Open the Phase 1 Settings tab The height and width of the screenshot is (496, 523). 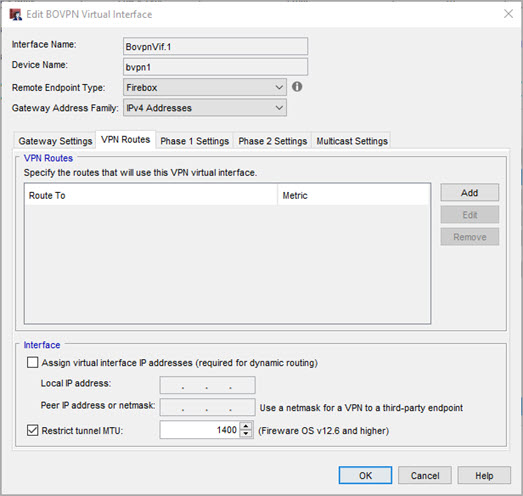194,141
